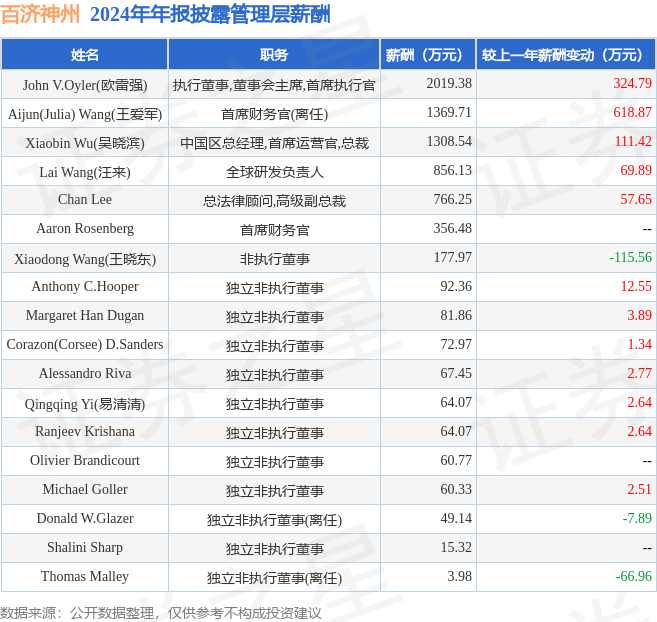The width and height of the screenshot is (657, 622).
Task: Click the 姓名 column header
Action: point(85,54)
